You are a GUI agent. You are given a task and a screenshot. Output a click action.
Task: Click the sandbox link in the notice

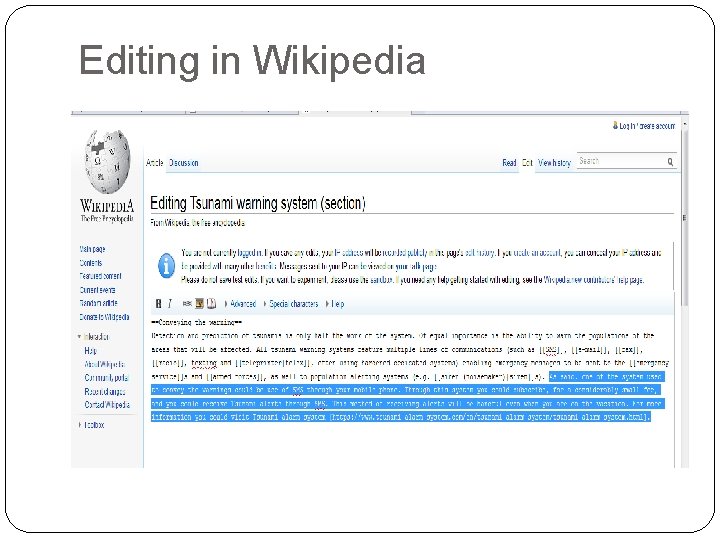(x=382, y=280)
